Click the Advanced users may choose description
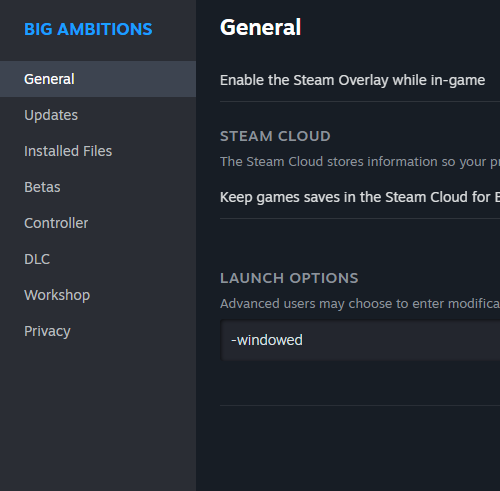Viewport: 500px width, 491px height. pos(360,304)
